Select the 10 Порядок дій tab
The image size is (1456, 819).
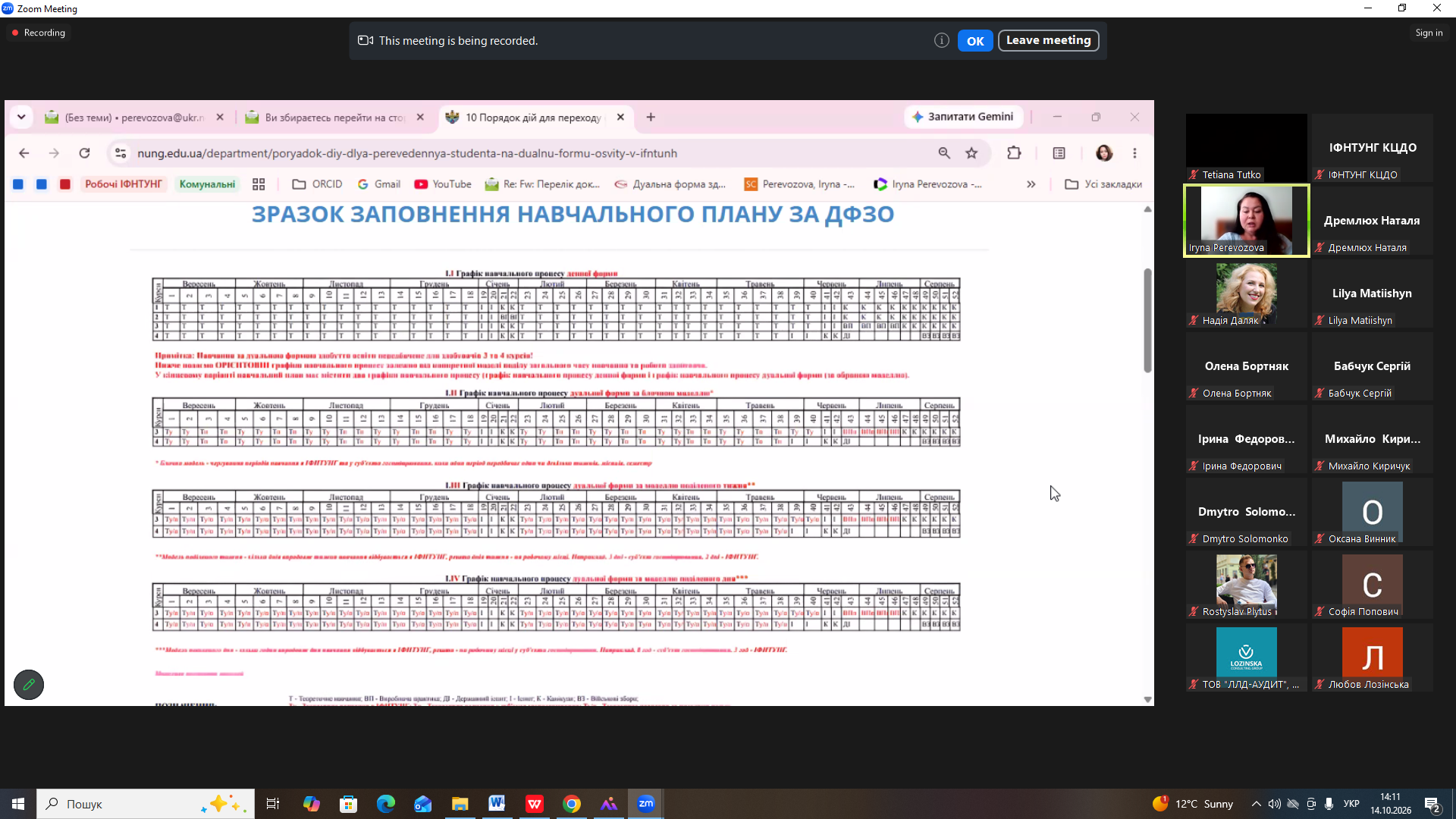click(x=535, y=118)
